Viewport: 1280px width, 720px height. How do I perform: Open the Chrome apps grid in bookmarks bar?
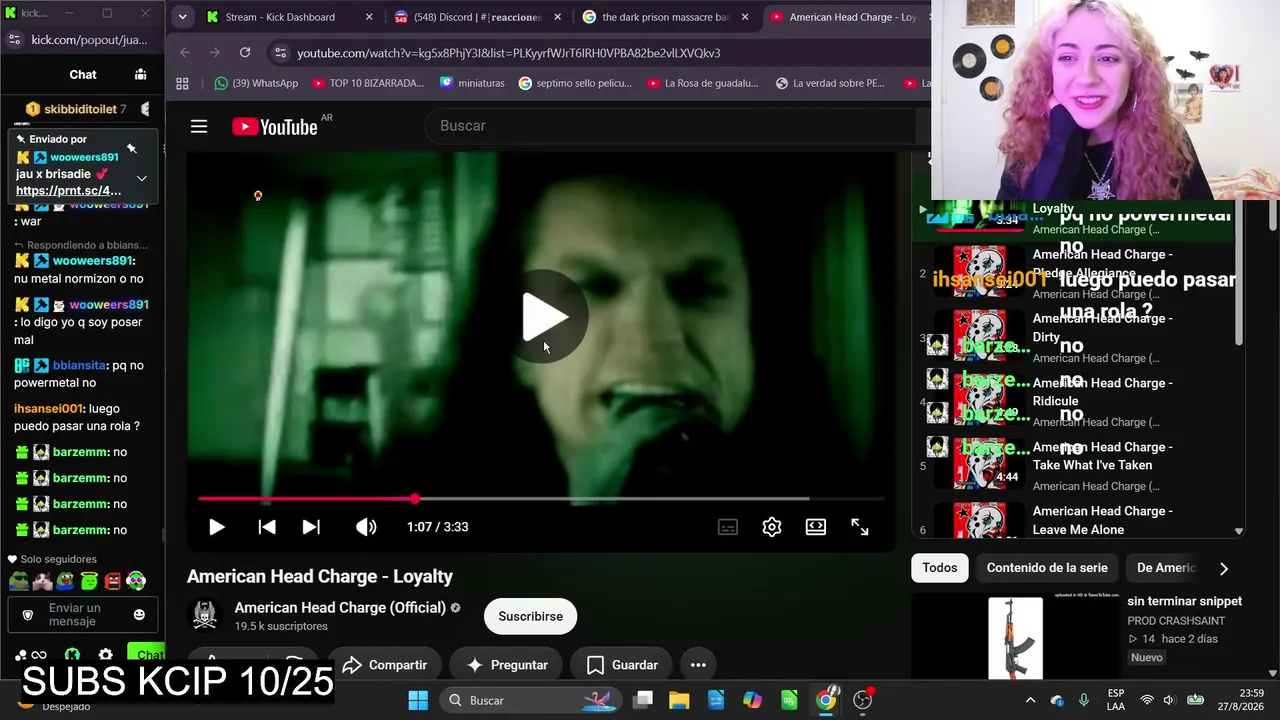point(182,83)
